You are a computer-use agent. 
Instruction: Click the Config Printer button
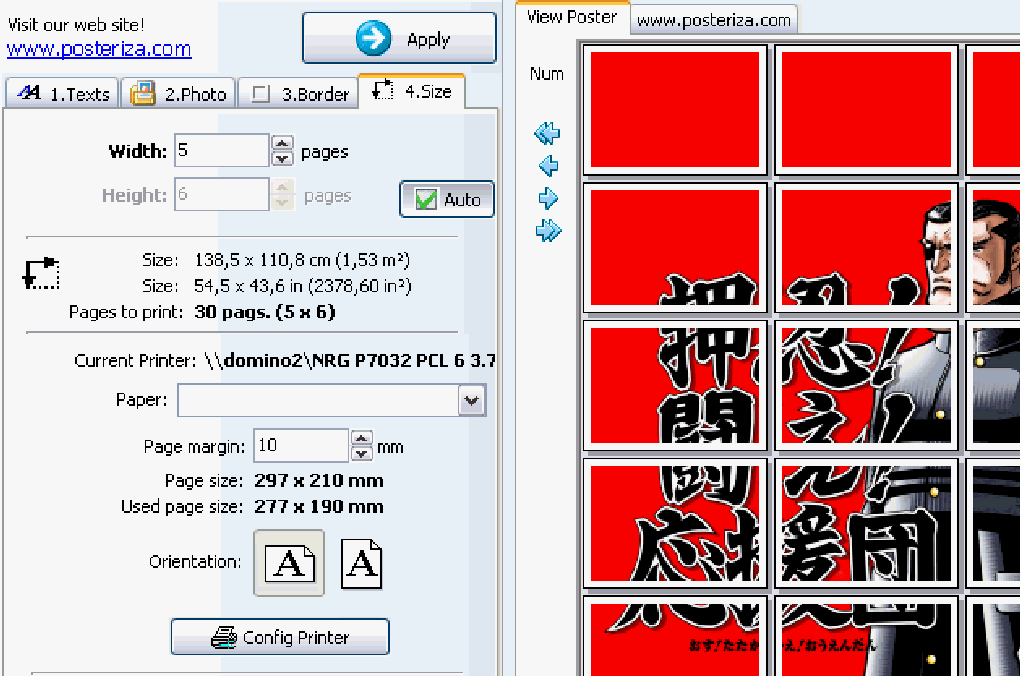[x=280, y=636]
